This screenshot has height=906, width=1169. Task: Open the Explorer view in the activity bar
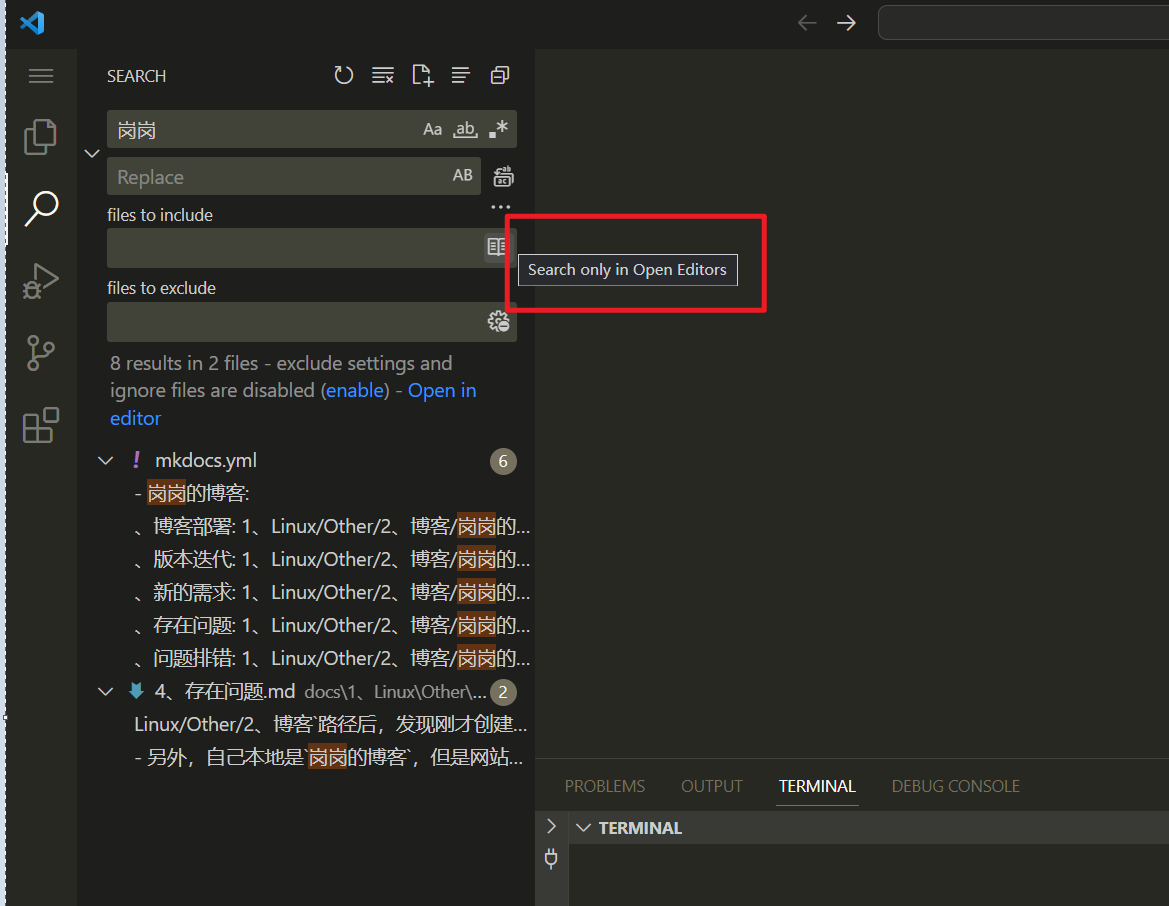click(40, 136)
